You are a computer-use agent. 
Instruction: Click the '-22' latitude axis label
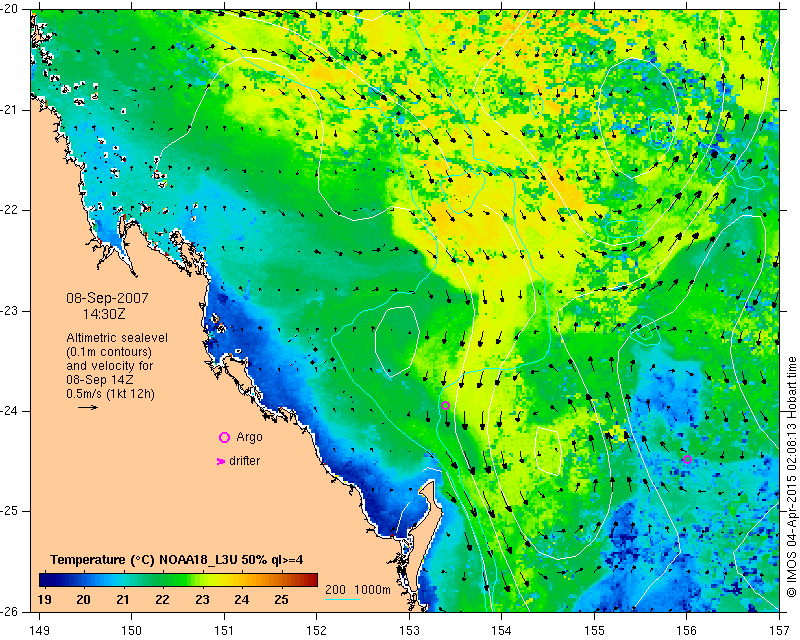coord(10,210)
